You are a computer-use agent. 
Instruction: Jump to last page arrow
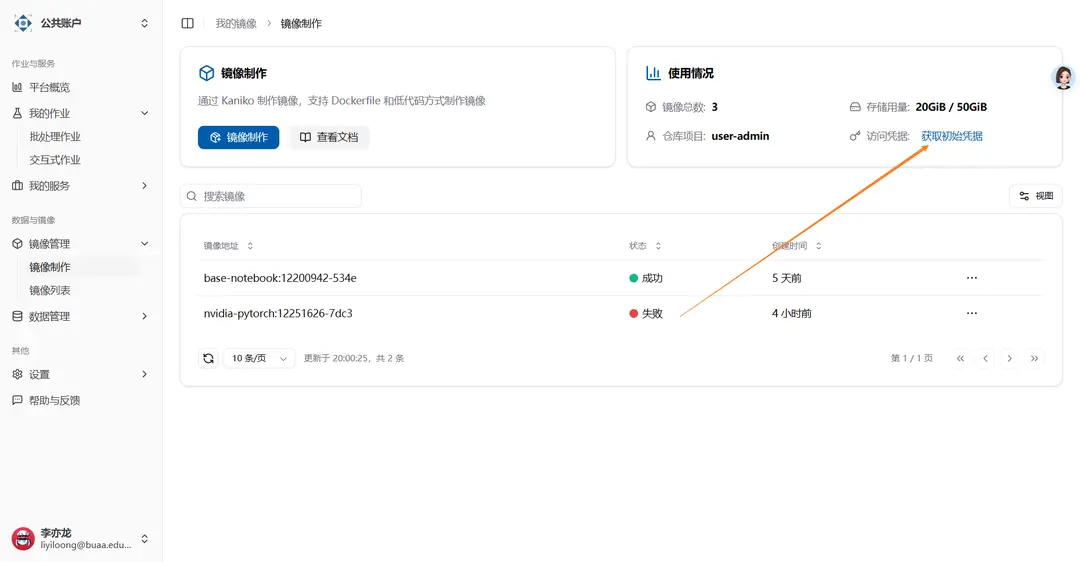pos(1034,358)
